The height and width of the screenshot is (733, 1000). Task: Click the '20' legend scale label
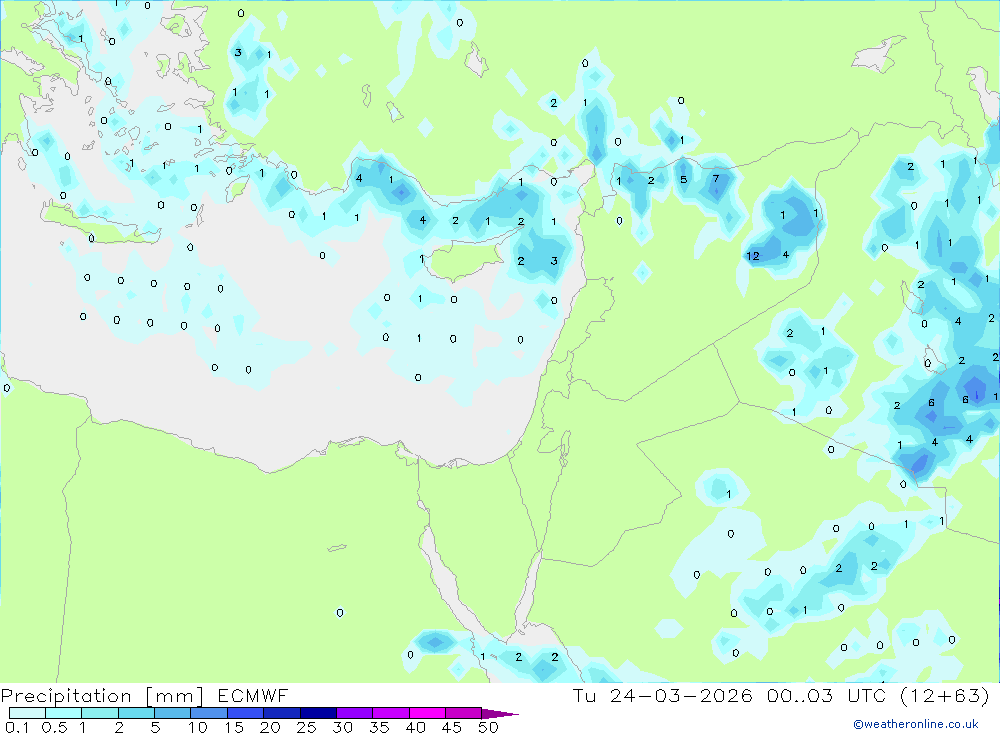click(270, 727)
